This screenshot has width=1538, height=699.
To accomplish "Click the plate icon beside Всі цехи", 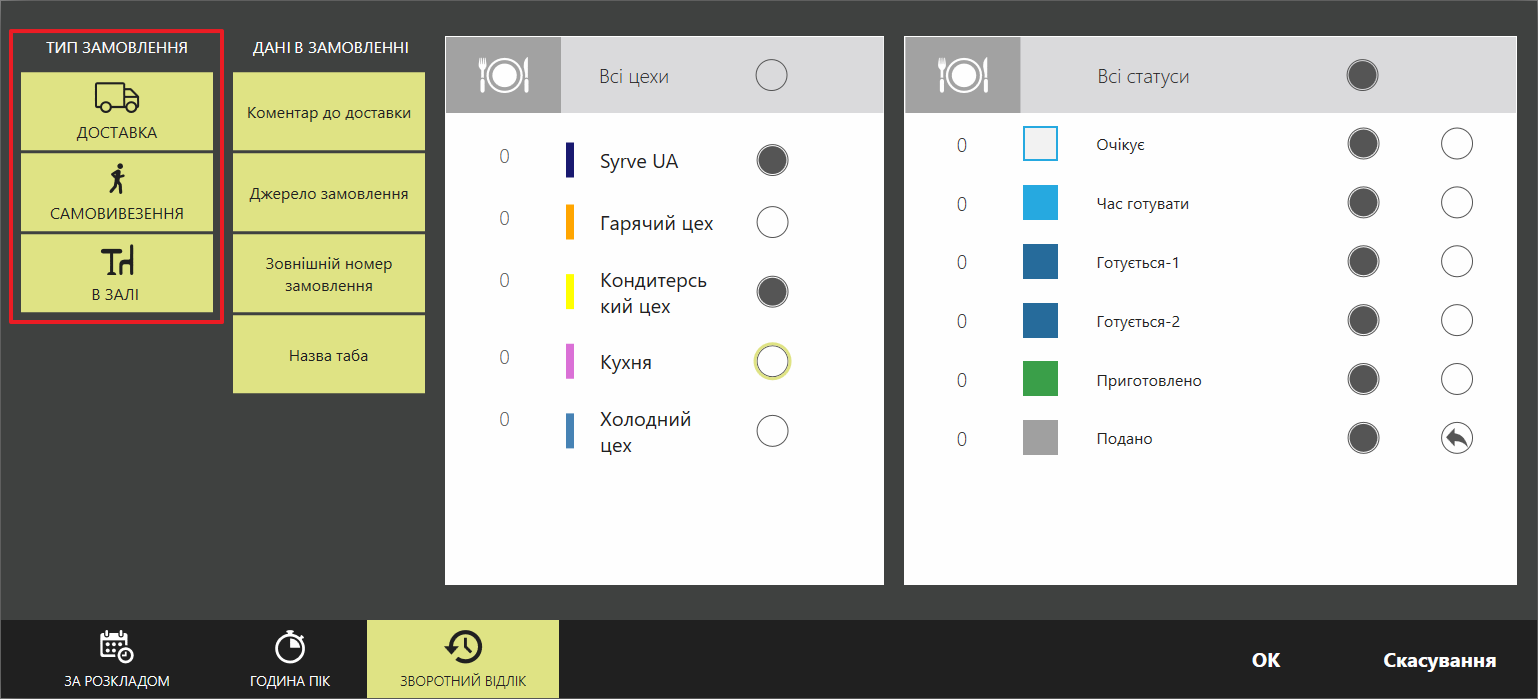I will pos(503,75).
